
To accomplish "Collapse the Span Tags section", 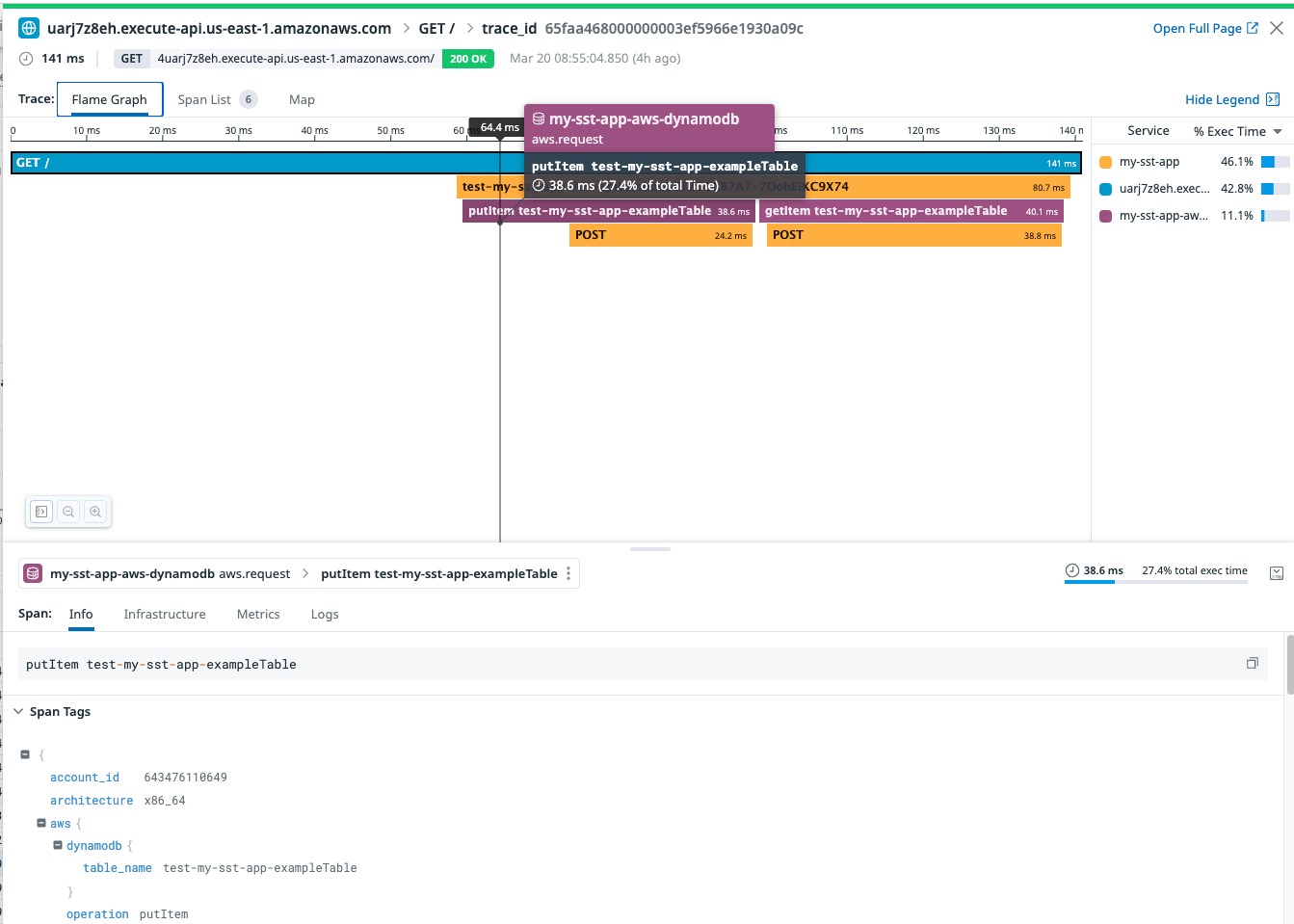I will (18, 711).
